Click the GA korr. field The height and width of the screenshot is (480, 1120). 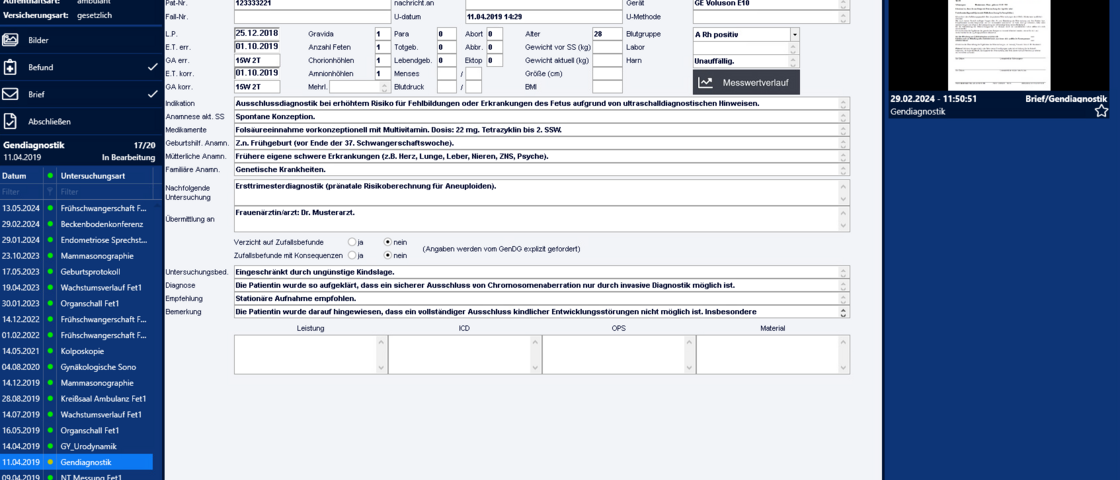click(x=256, y=87)
